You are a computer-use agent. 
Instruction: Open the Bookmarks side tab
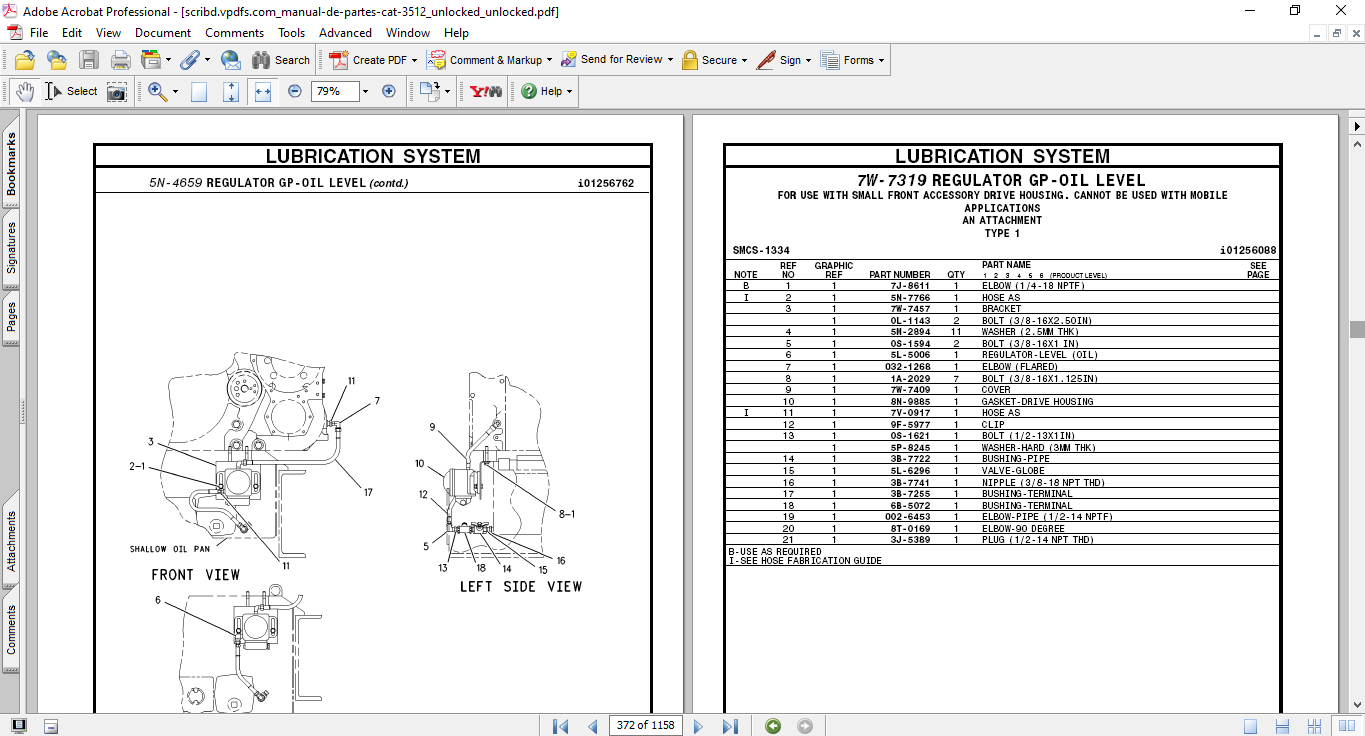coord(12,164)
